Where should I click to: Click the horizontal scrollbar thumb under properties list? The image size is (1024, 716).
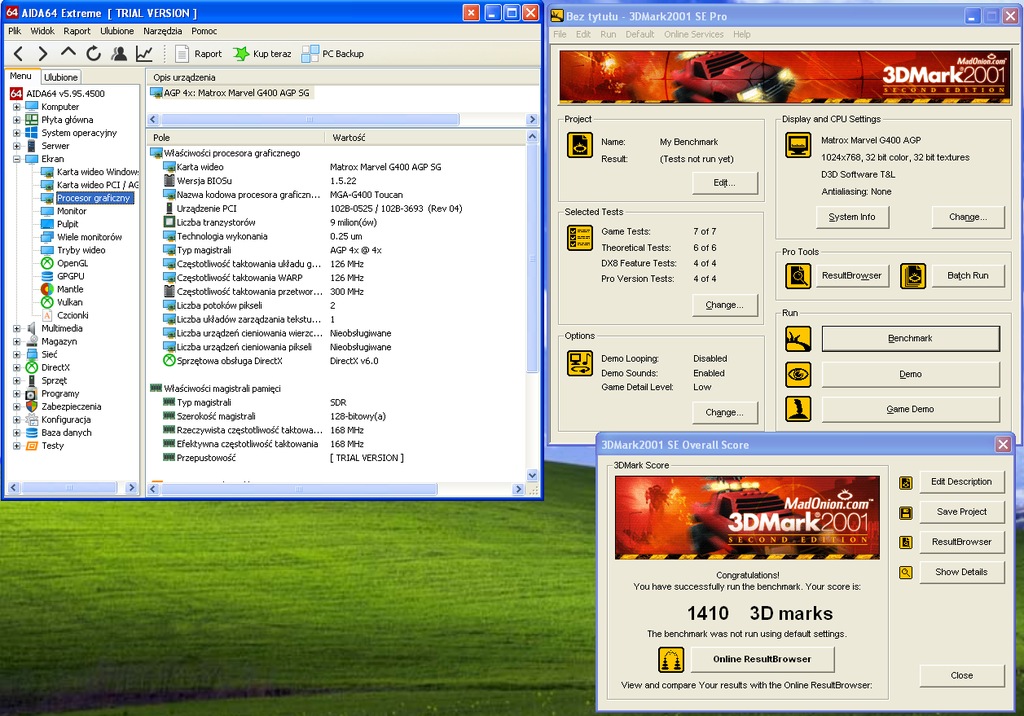coord(299,489)
